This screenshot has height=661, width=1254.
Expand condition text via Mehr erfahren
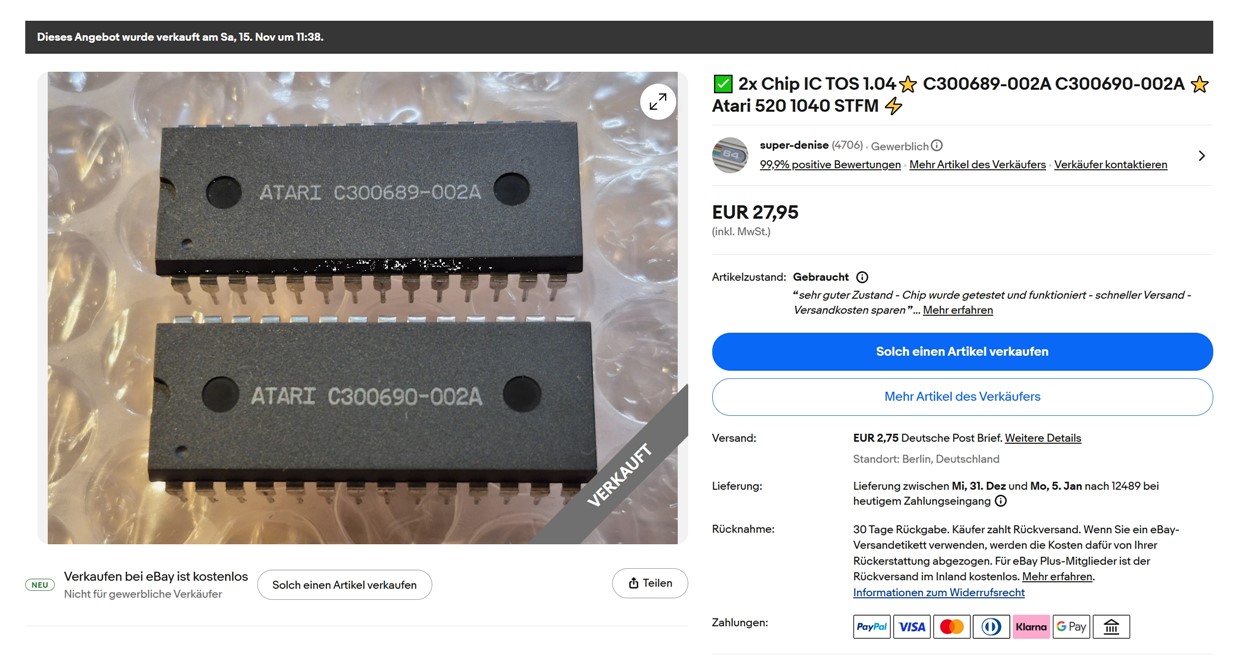pos(958,311)
